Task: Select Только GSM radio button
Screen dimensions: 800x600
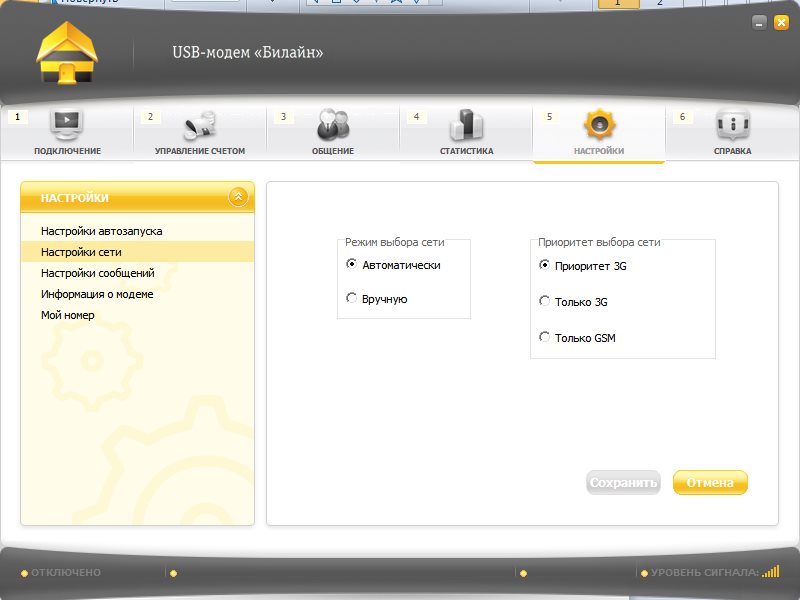Action: (544, 337)
